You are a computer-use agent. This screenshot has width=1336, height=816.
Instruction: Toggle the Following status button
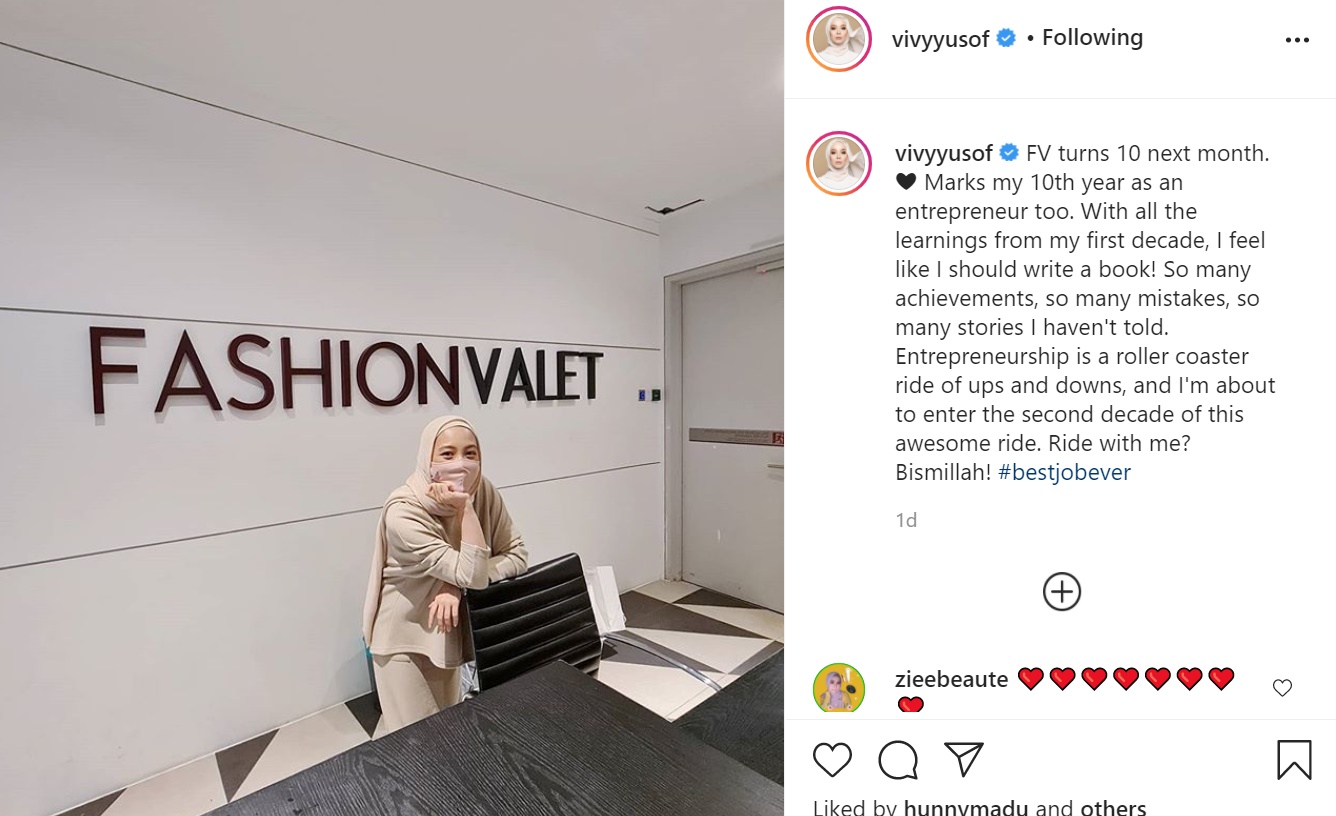(x=1092, y=38)
